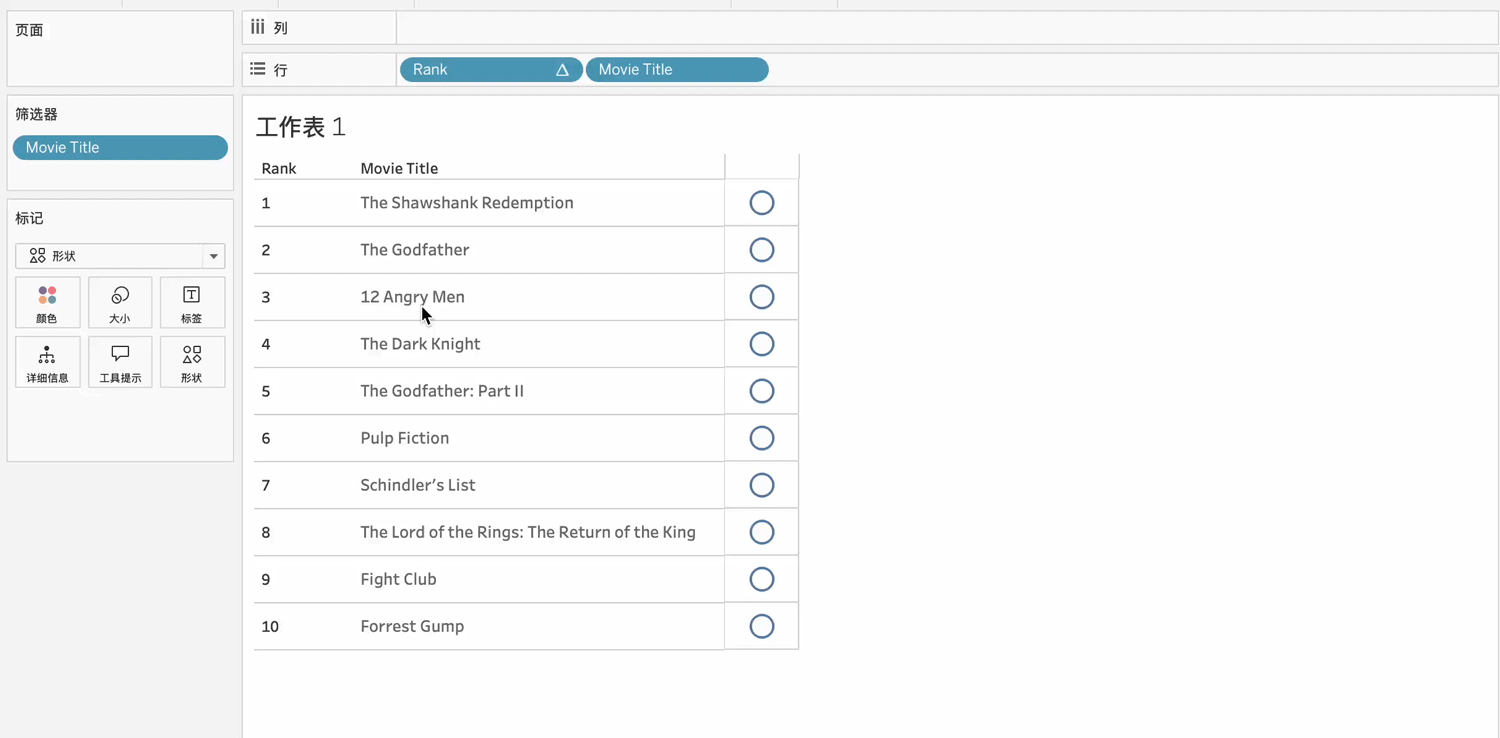The image size is (1500, 738).
Task: Click the Schindler's List title cell
Action: pyautogui.click(x=418, y=485)
